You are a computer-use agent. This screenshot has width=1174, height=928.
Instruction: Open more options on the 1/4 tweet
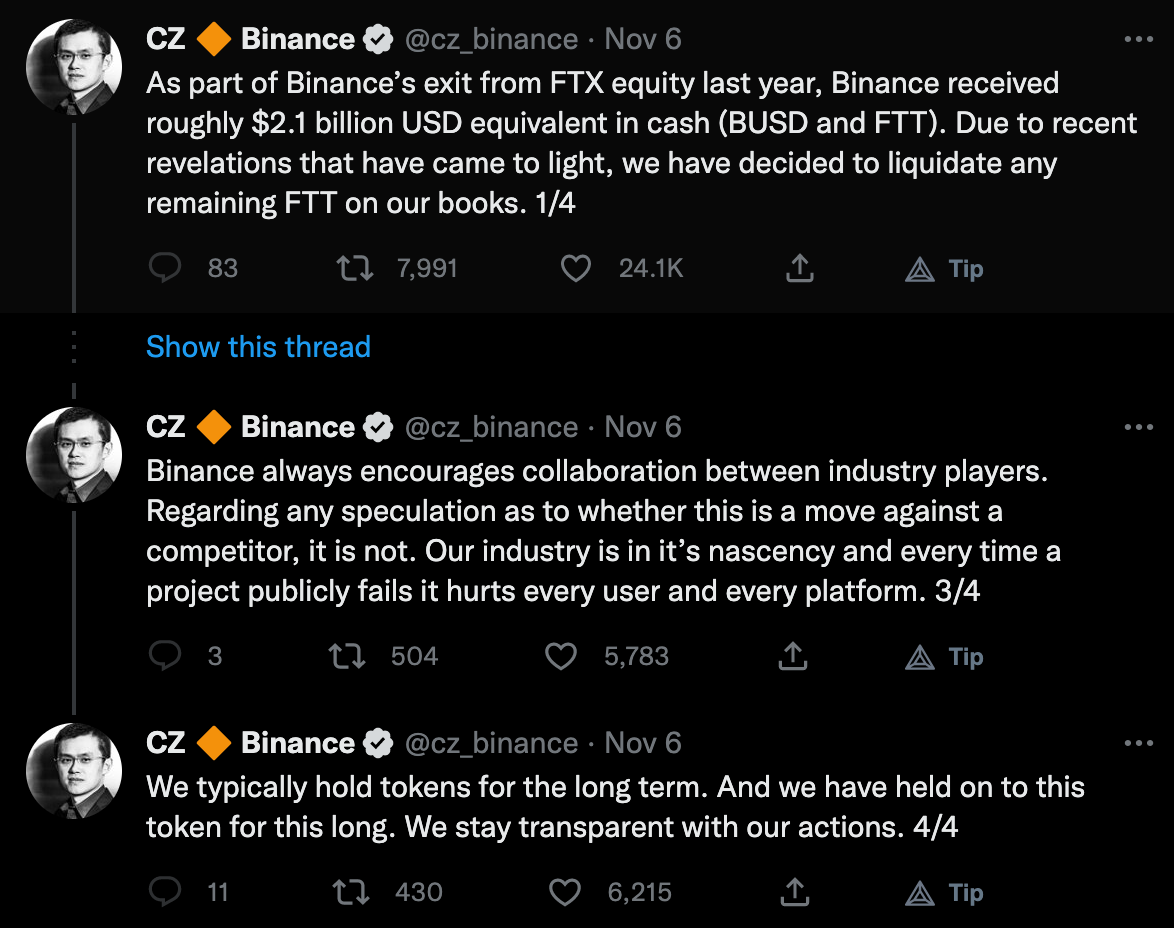(x=1139, y=40)
